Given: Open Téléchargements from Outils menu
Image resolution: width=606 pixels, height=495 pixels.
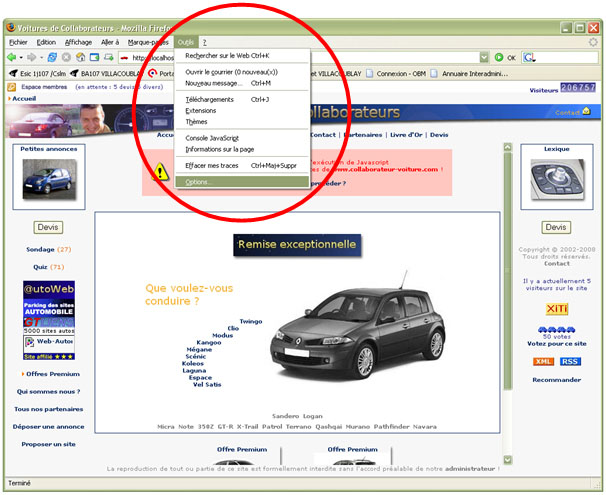Looking at the screenshot, I should click(242, 99).
